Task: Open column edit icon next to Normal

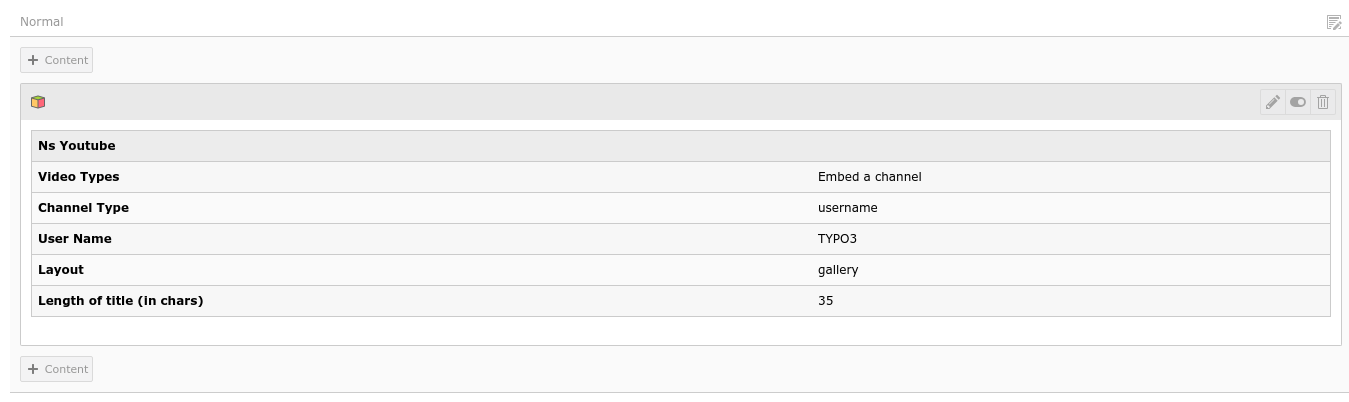Action: pos(1333,22)
